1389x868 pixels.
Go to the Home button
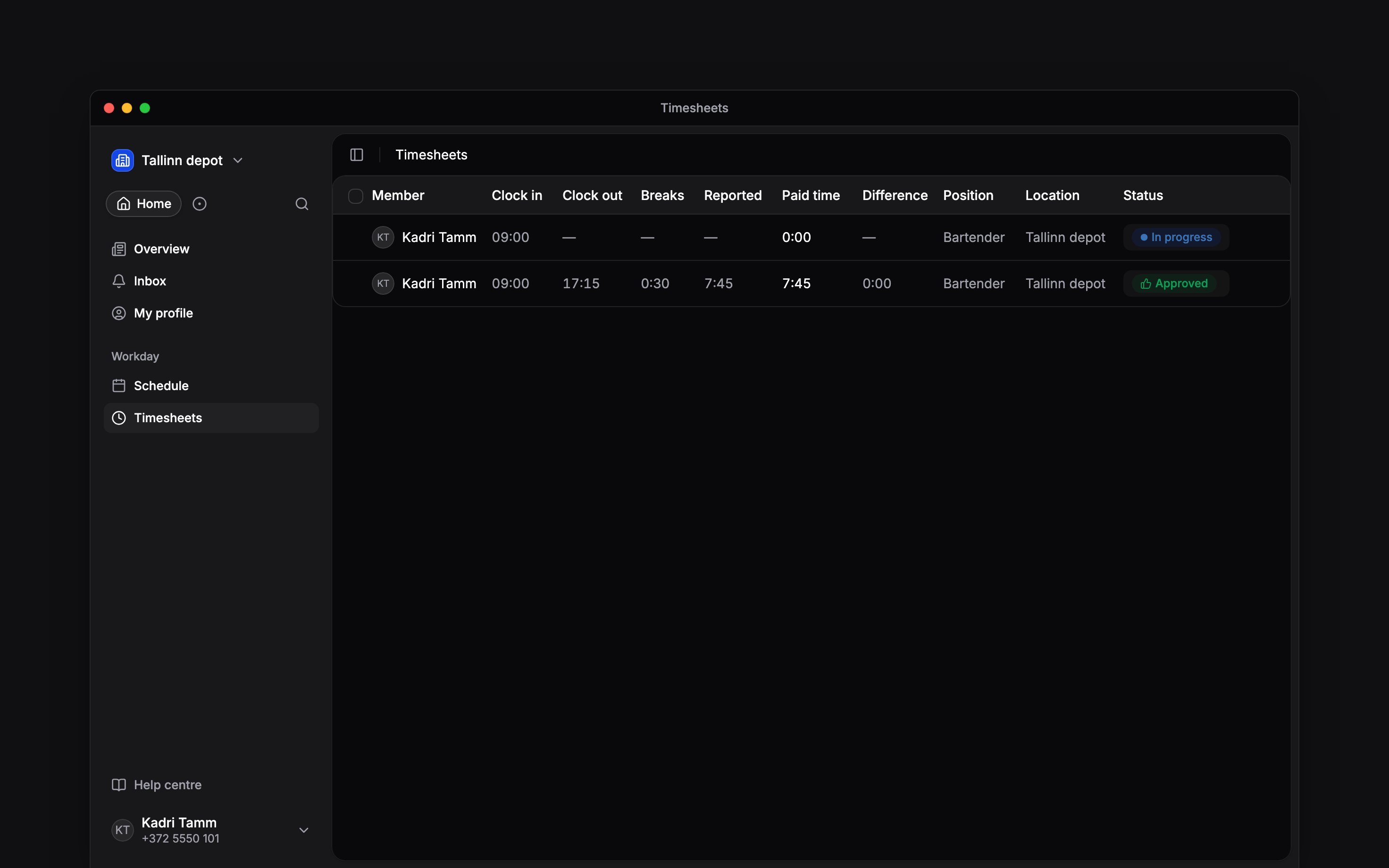click(x=143, y=204)
